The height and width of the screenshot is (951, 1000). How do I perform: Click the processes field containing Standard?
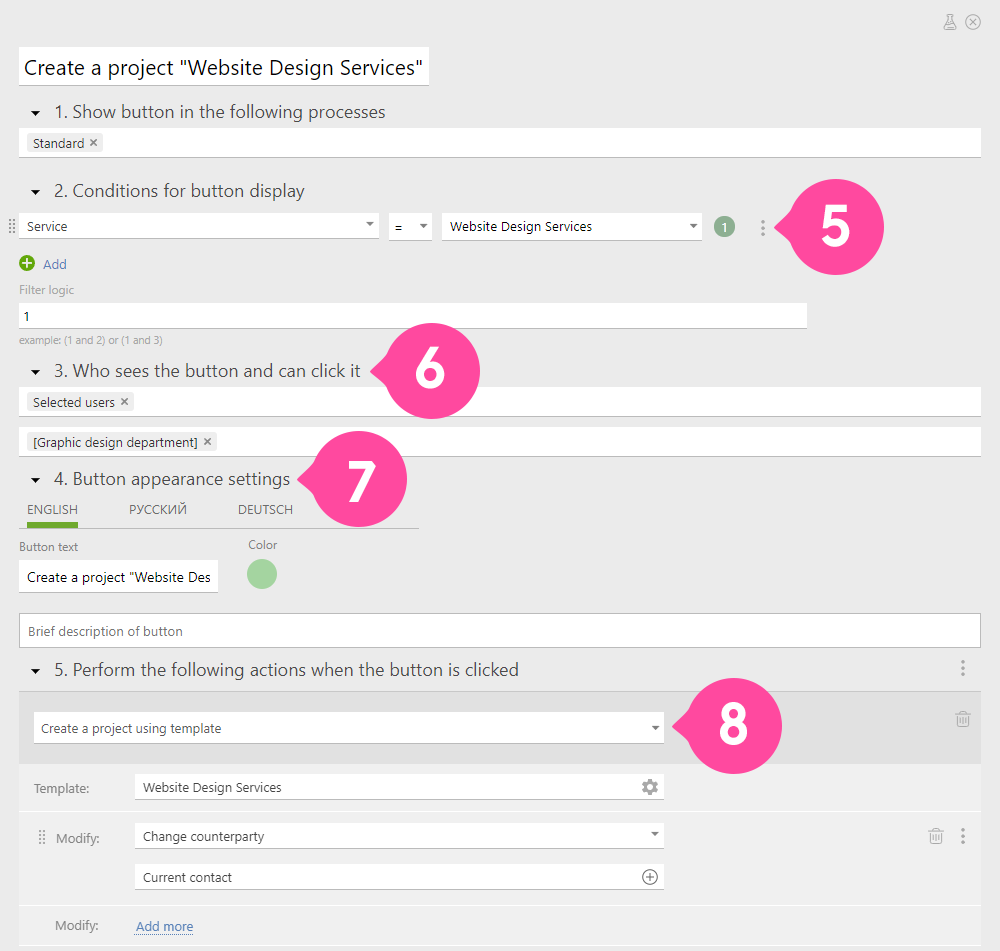(500, 143)
